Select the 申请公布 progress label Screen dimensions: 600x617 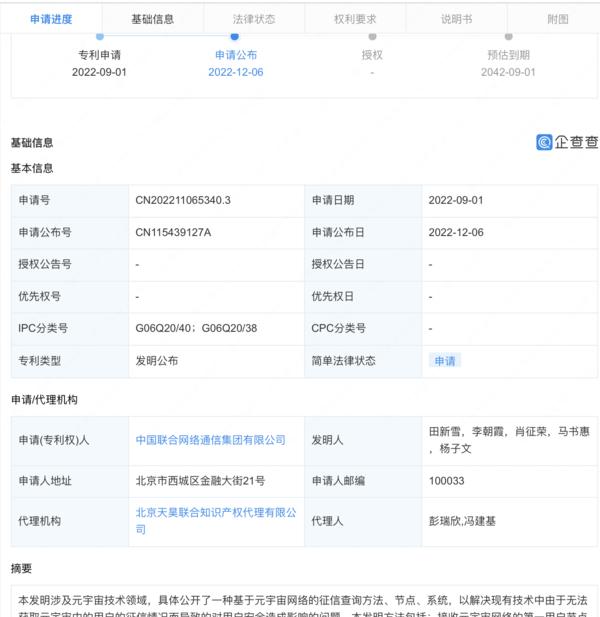pyautogui.click(x=236, y=55)
